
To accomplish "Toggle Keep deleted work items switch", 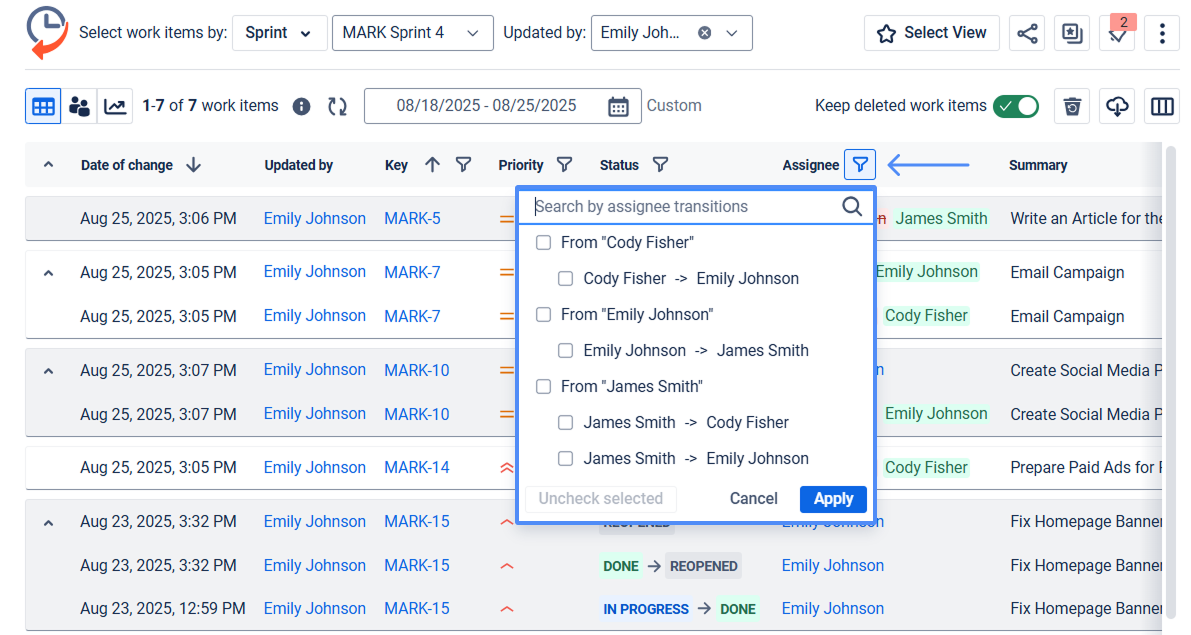I will tap(1016, 105).
